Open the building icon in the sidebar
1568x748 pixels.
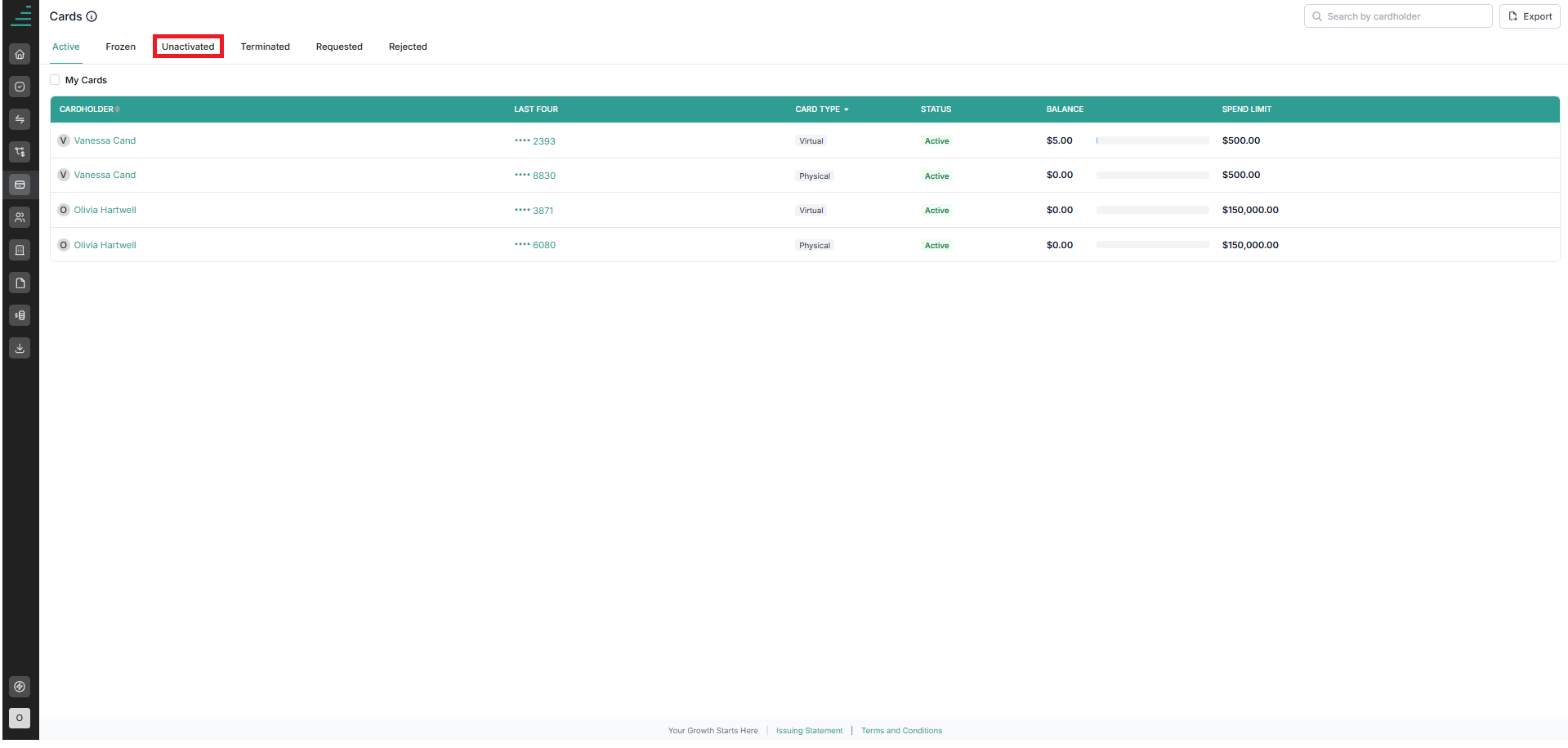point(20,250)
